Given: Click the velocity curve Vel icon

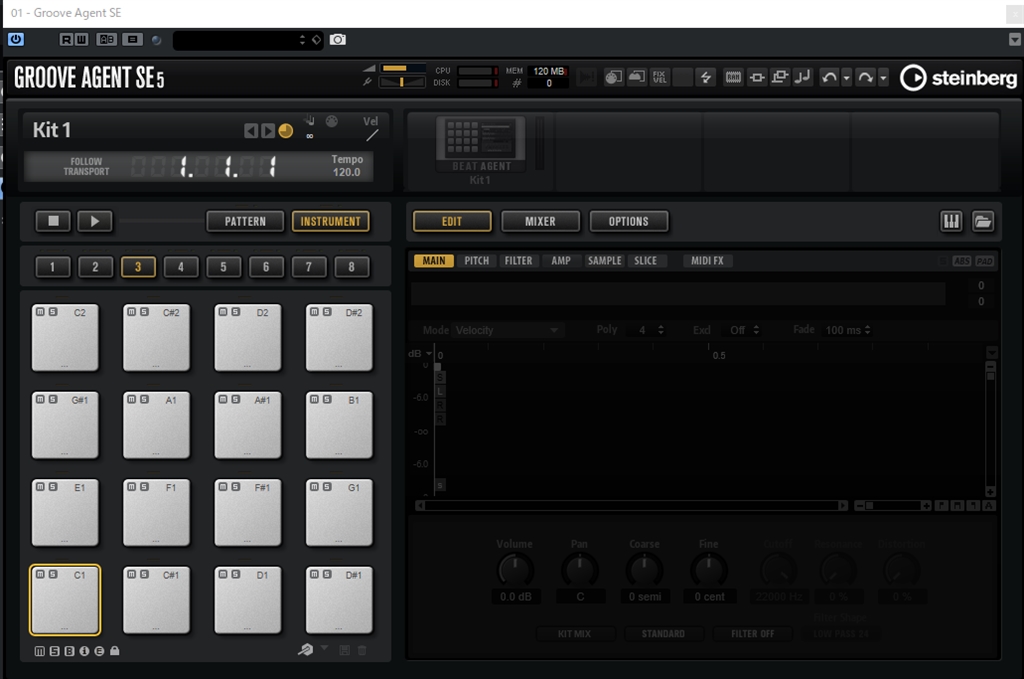Looking at the screenshot, I should tap(372, 136).
